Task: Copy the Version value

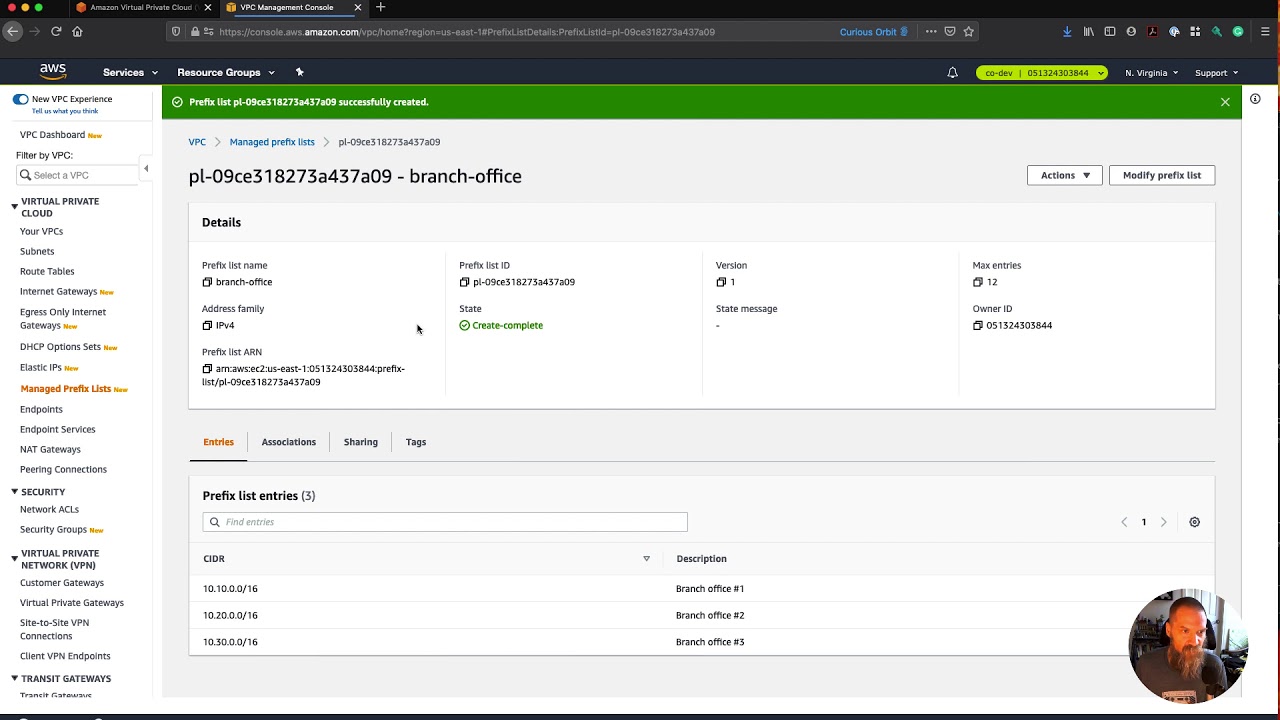Action: click(721, 282)
